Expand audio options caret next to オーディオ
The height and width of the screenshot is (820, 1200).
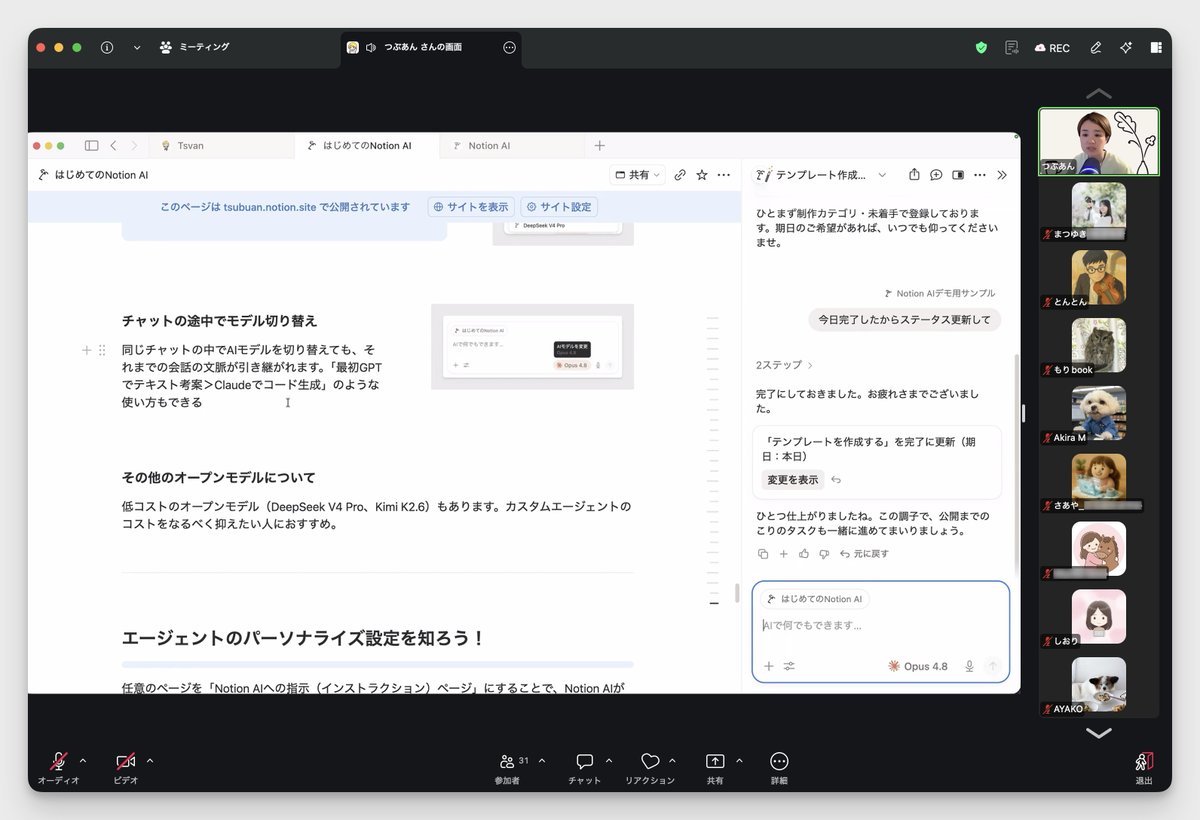pyautogui.click(x=83, y=760)
